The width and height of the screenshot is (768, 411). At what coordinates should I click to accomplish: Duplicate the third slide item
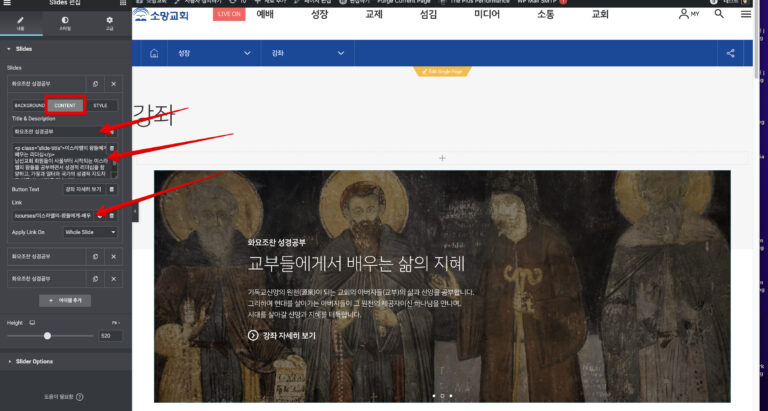tap(96, 279)
